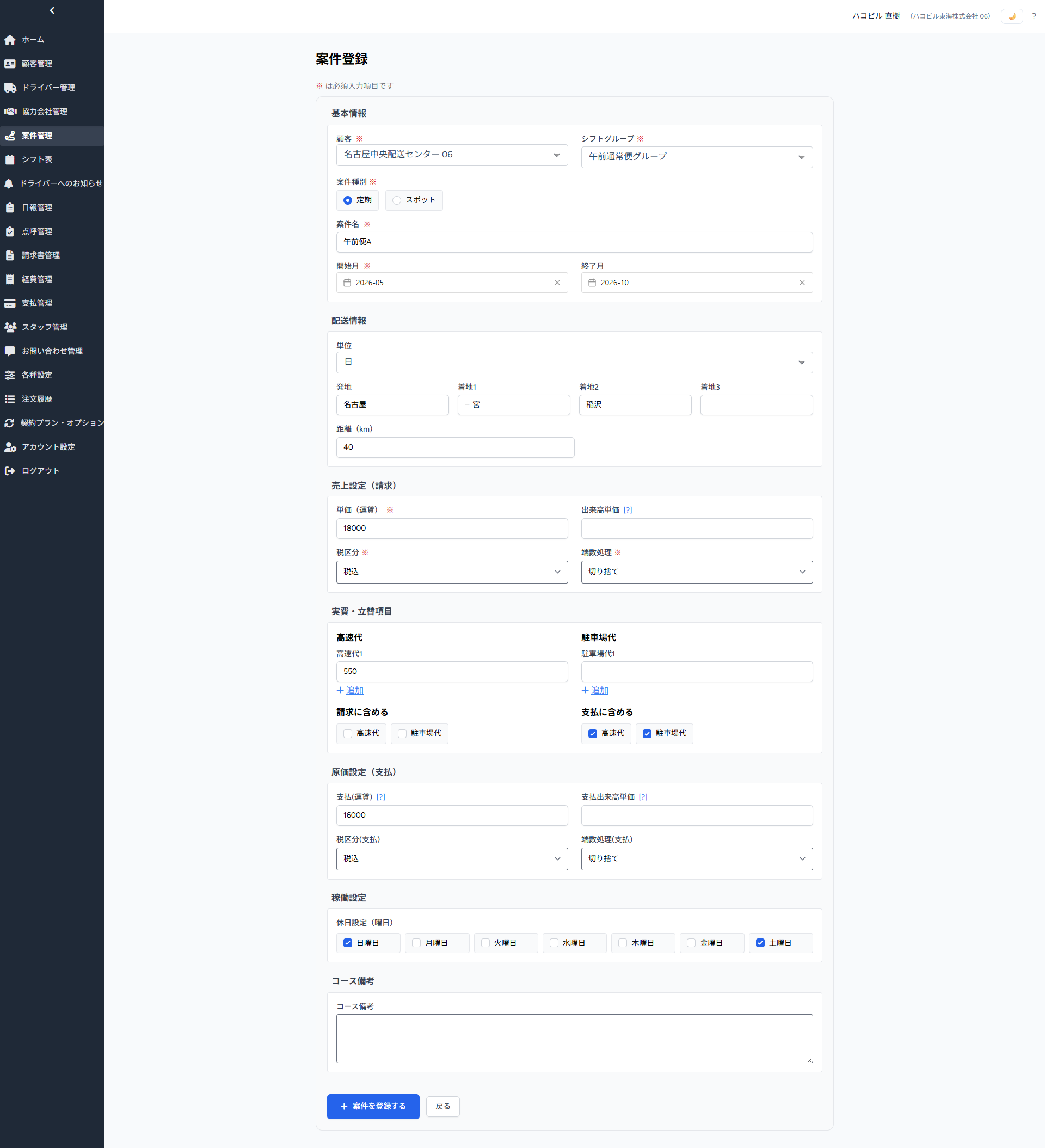Open シフト表 in the sidebar
Image resolution: width=1045 pixels, height=1148 pixels.
52,159
